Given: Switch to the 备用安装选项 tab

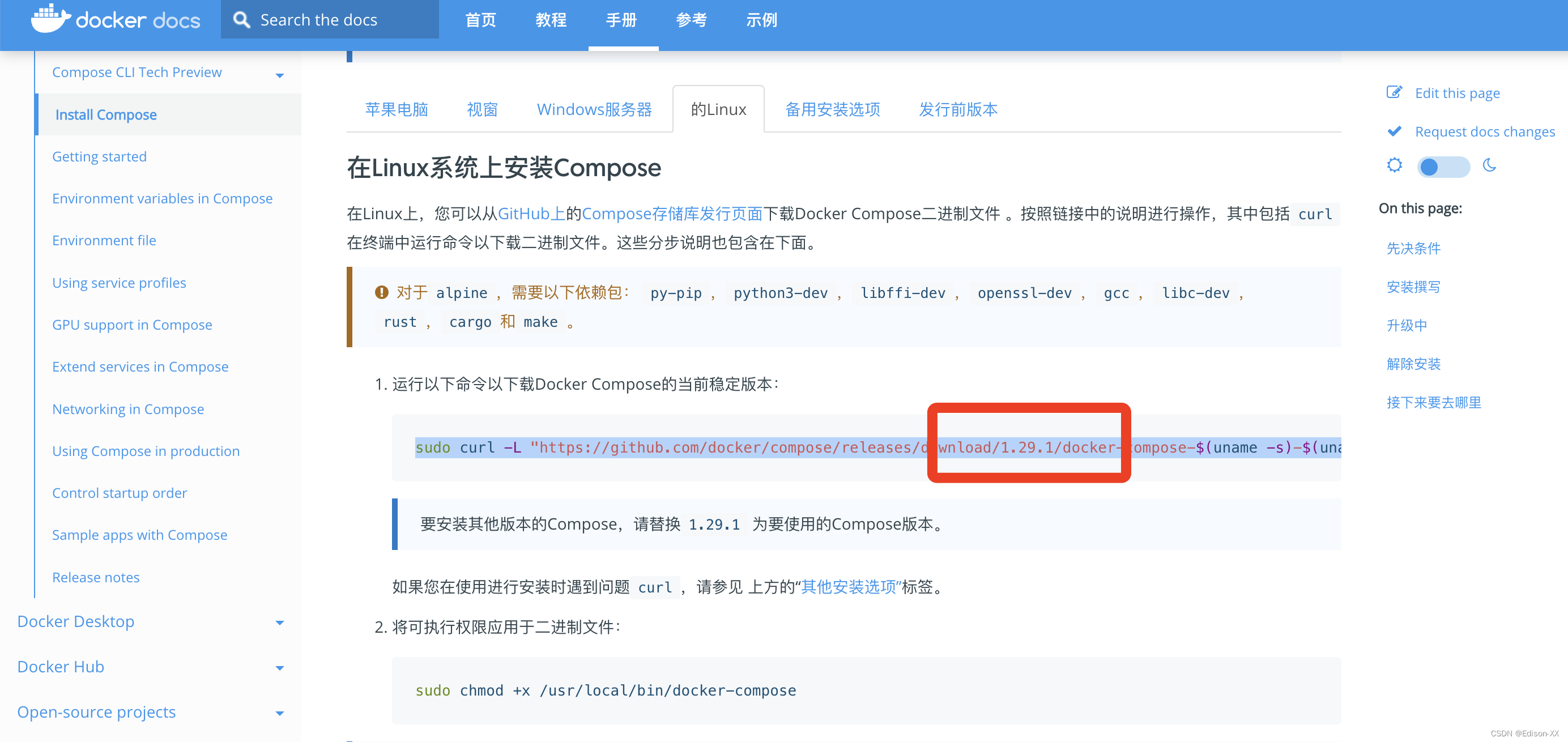Looking at the screenshot, I should (832, 109).
